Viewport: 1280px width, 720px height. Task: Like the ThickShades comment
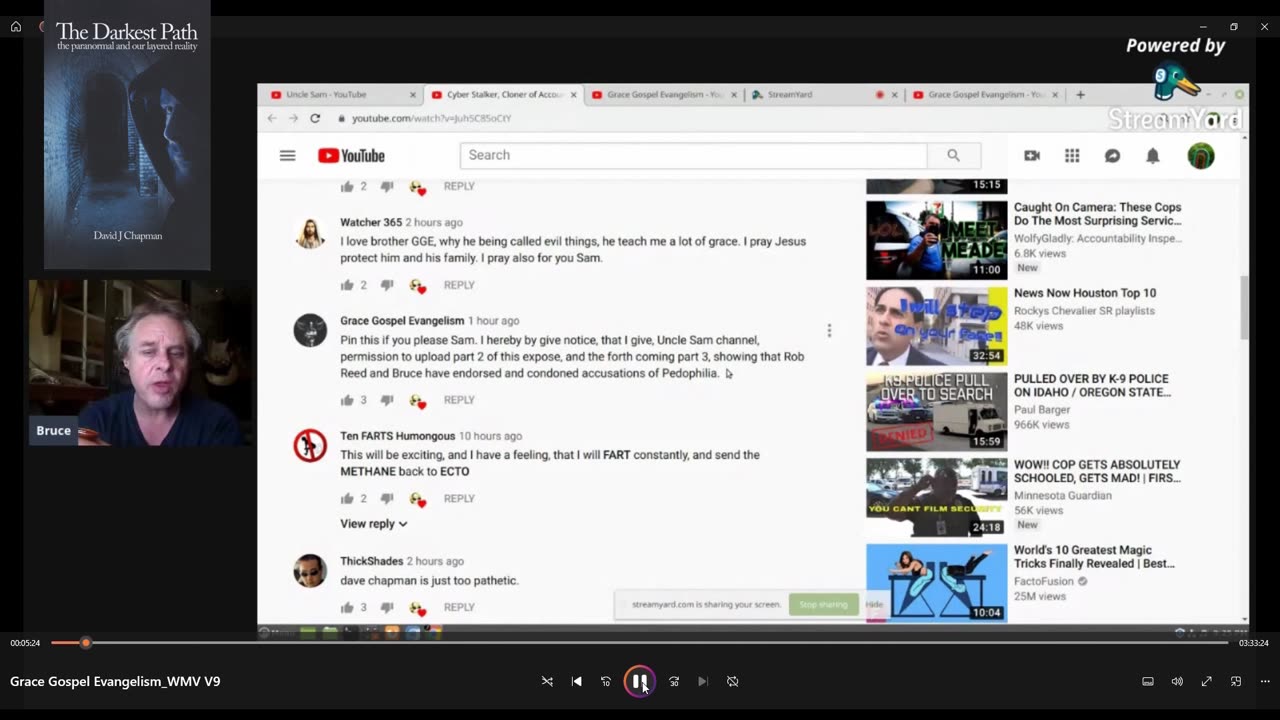point(347,607)
